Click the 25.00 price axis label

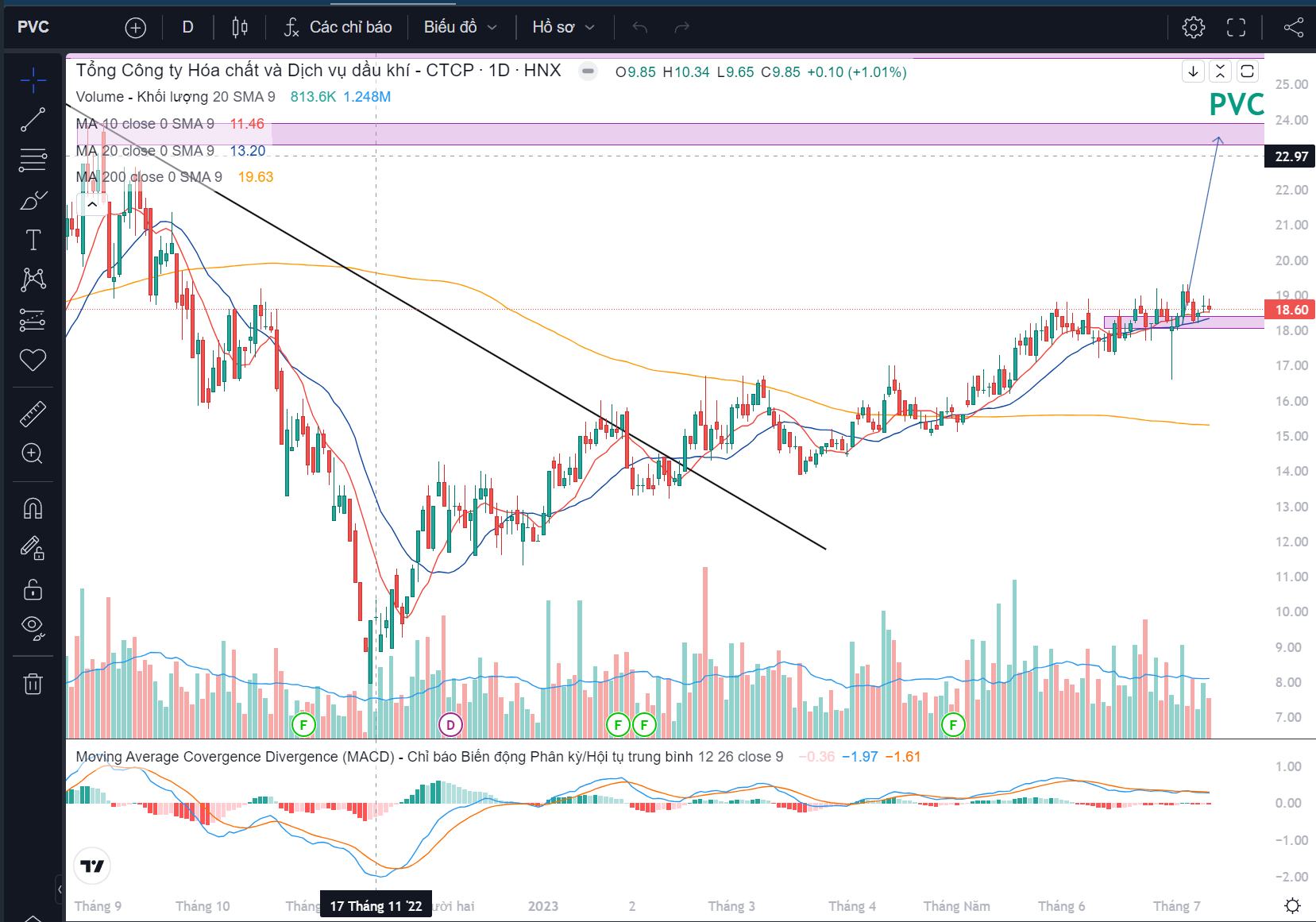click(1291, 84)
